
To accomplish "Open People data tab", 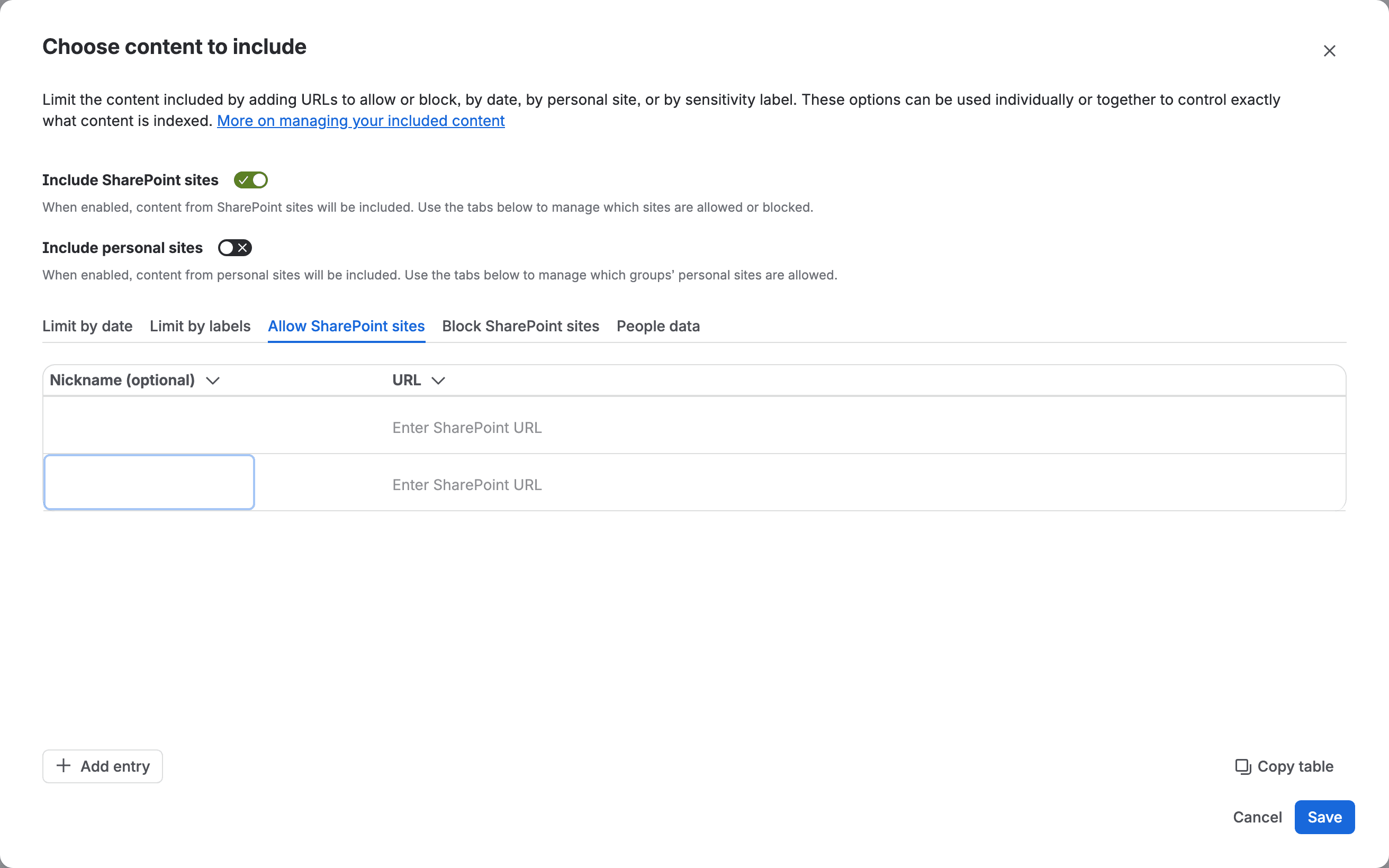I will click(x=658, y=326).
